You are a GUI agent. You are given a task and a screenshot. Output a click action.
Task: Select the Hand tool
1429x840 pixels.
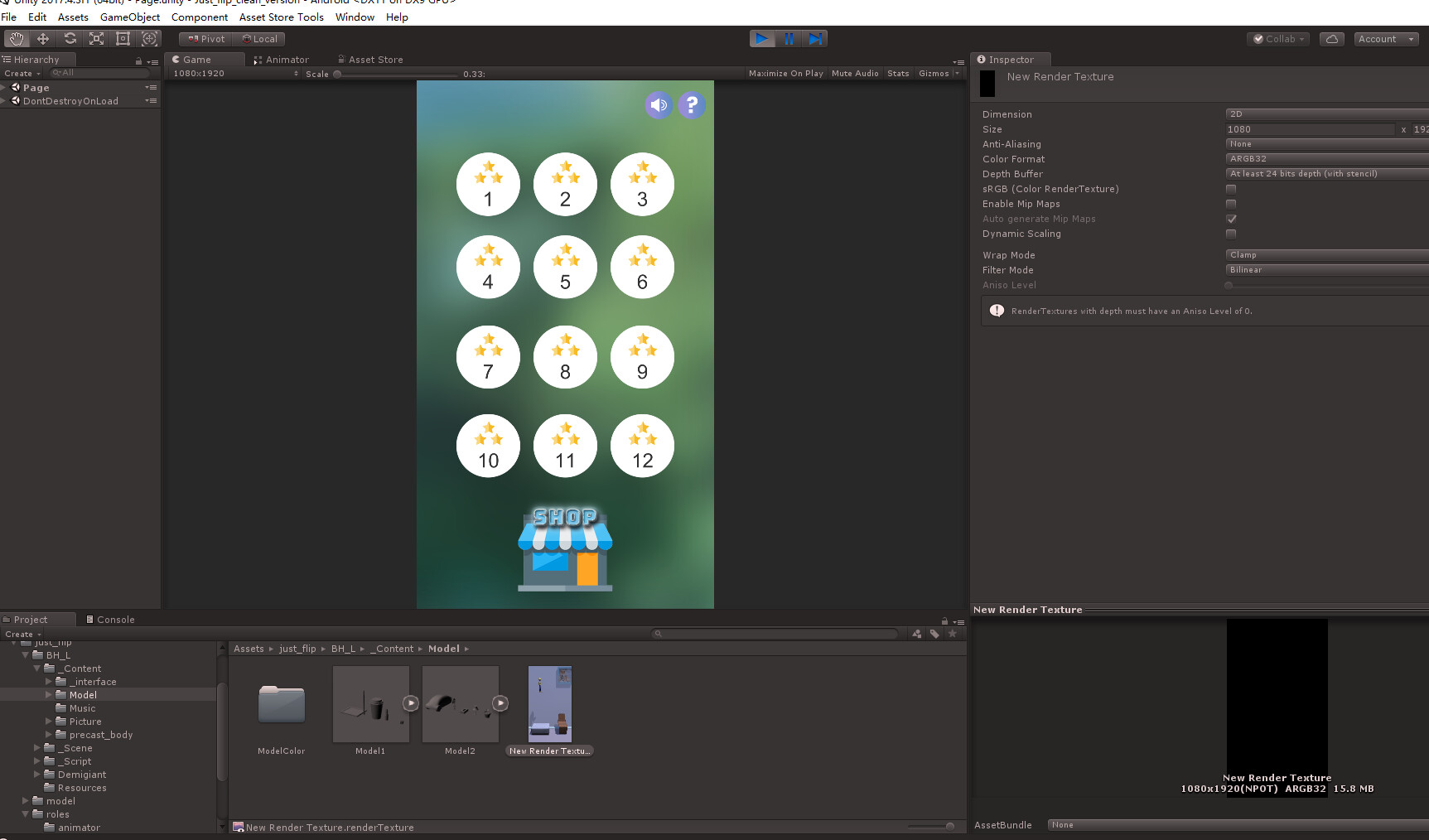17,39
